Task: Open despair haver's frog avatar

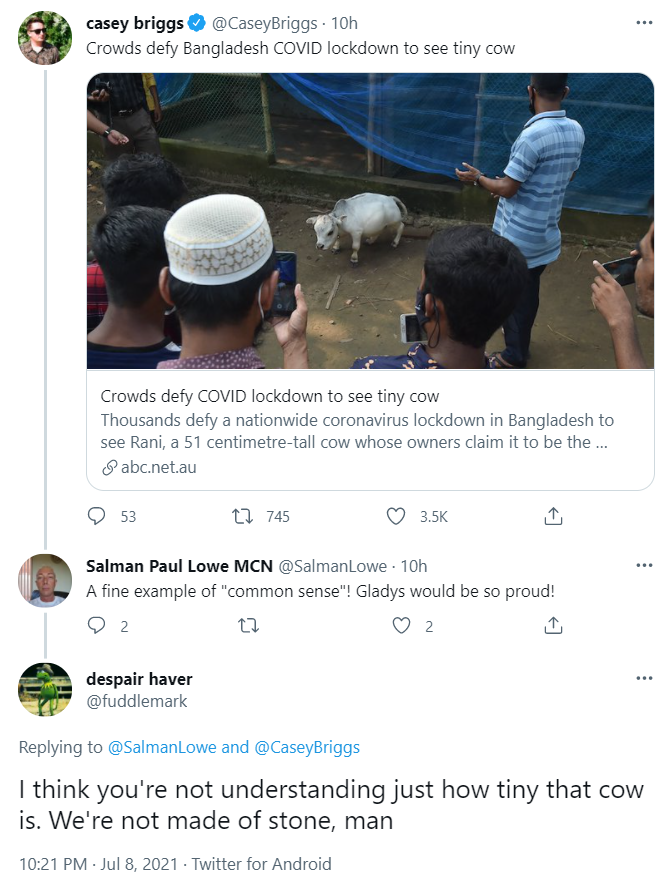Action: point(45,689)
